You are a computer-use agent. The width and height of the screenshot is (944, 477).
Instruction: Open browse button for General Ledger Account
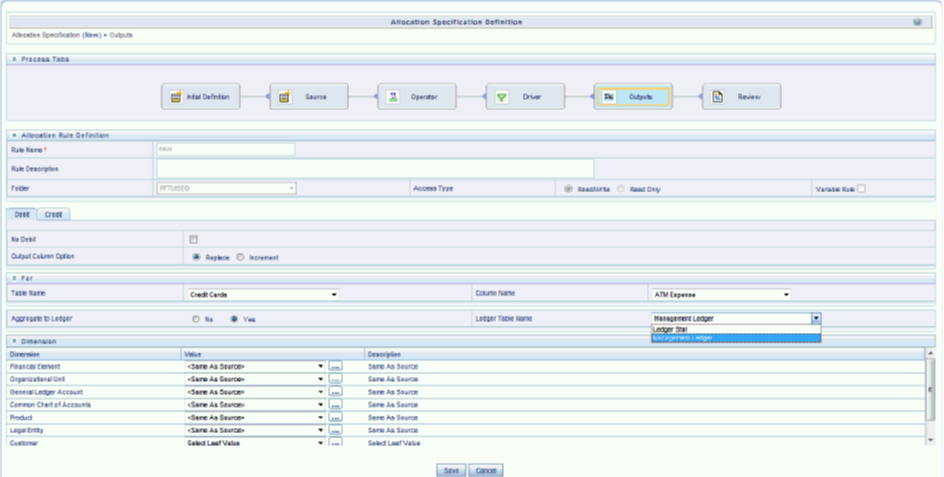click(335, 391)
